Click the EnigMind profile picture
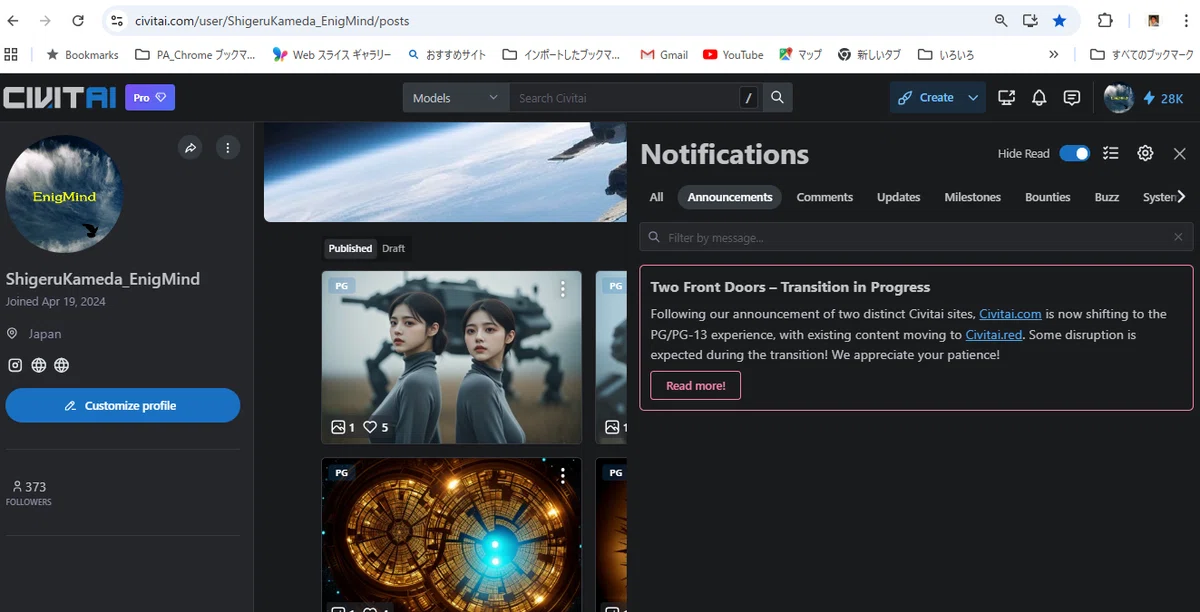Screen dimensions: 1200x612 coord(64,194)
